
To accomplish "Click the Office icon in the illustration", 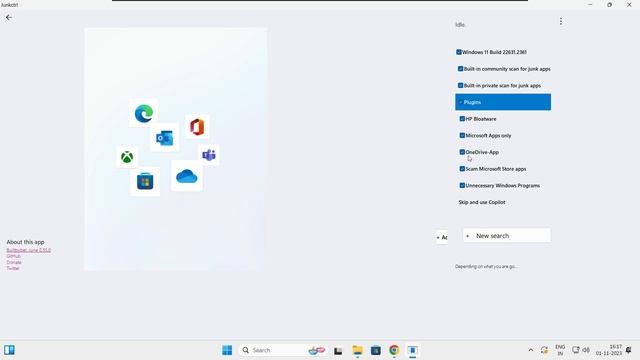I will [x=197, y=127].
